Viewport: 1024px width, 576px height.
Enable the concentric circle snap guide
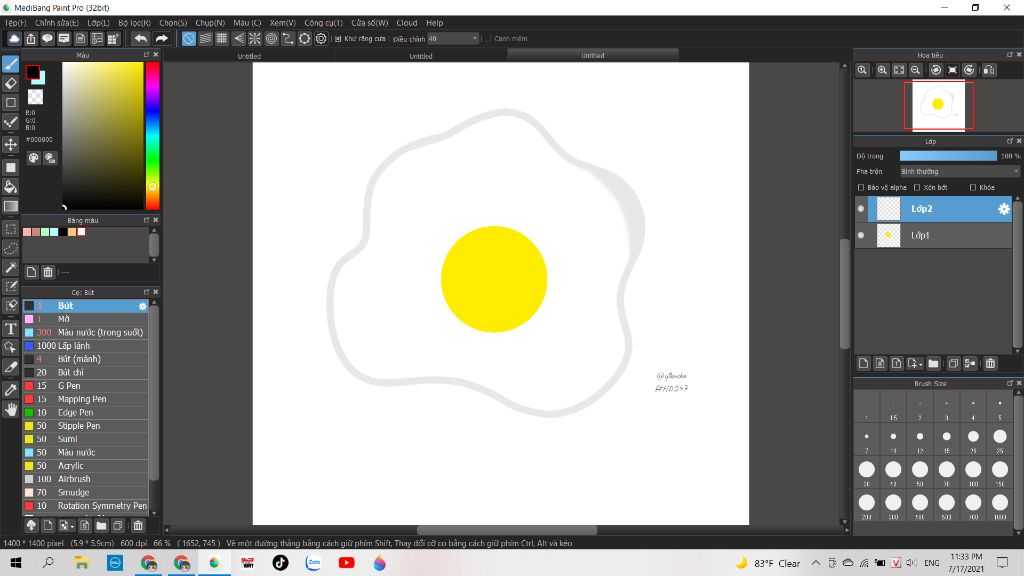tap(271, 39)
